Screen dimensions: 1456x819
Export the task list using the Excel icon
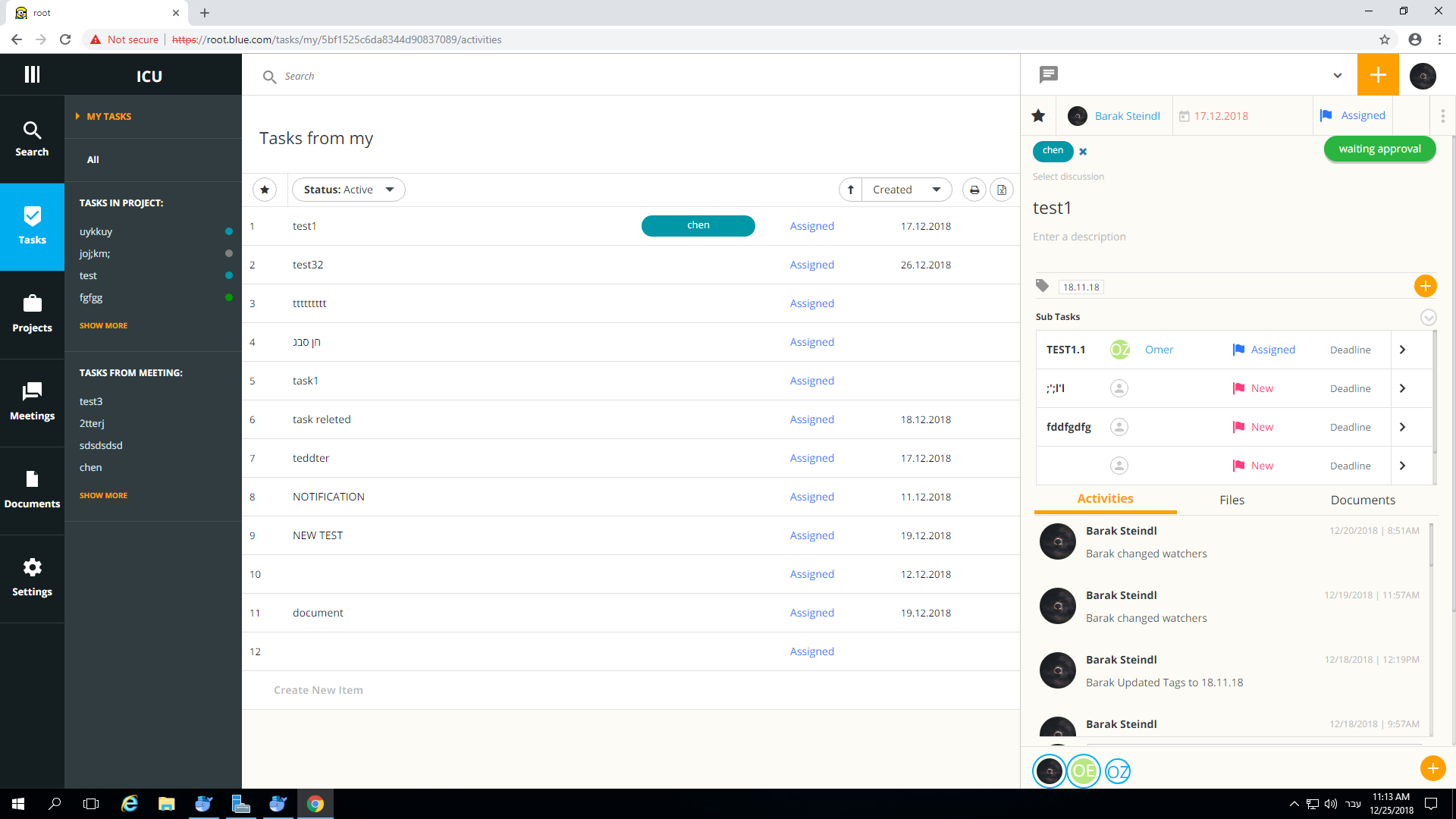pyautogui.click(x=1002, y=190)
